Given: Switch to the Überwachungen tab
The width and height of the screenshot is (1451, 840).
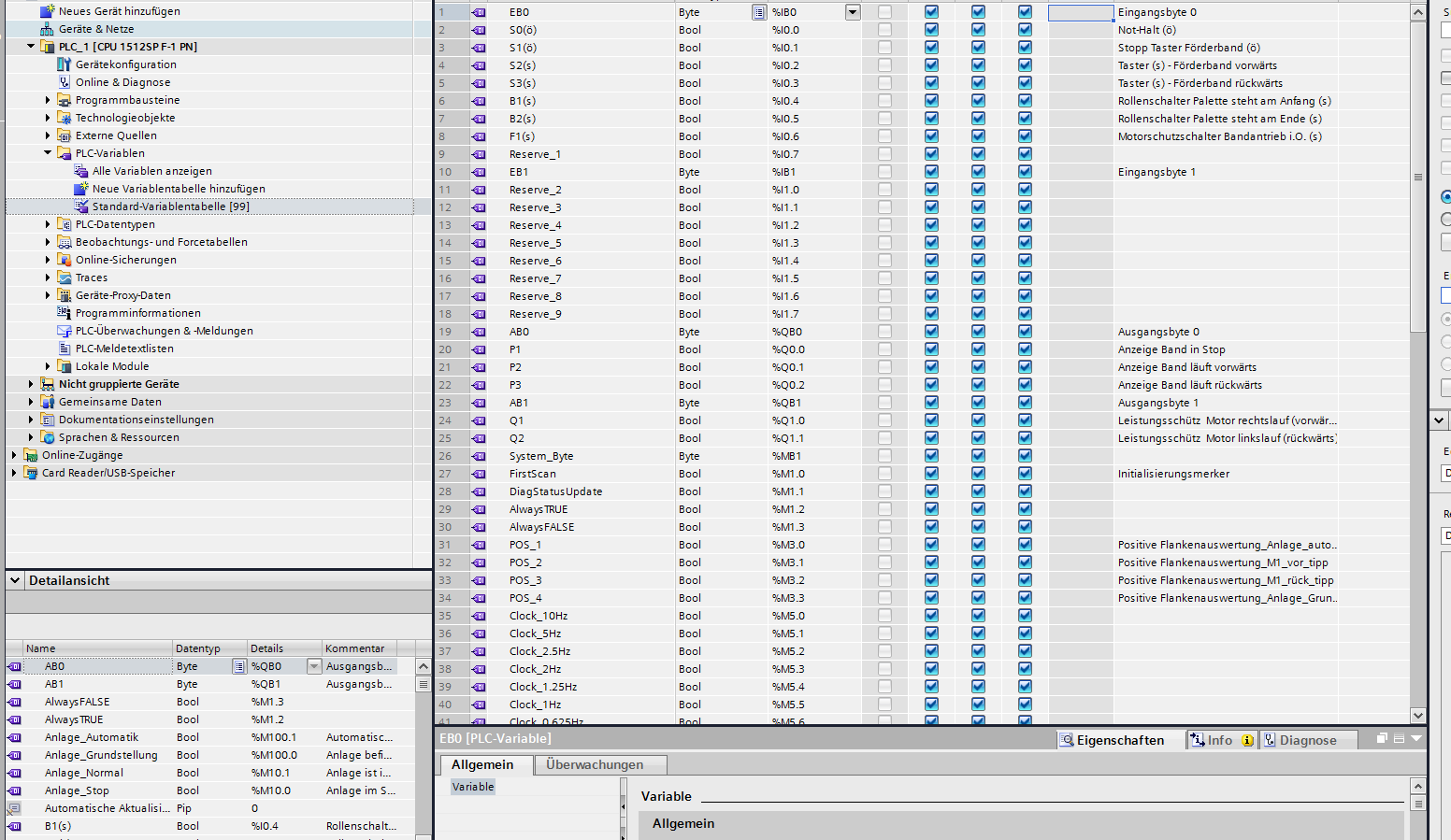Looking at the screenshot, I should (x=595, y=764).
